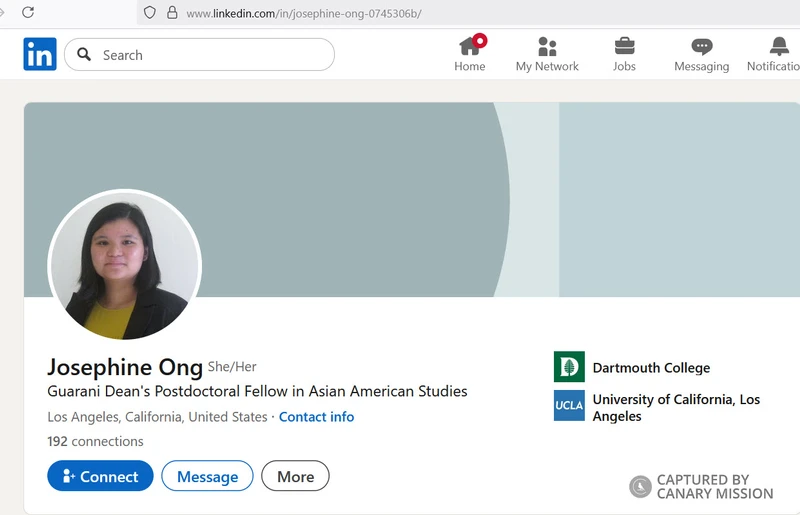Open the Dartmouth College link
The height and width of the screenshot is (515, 800).
click(650, 367)
